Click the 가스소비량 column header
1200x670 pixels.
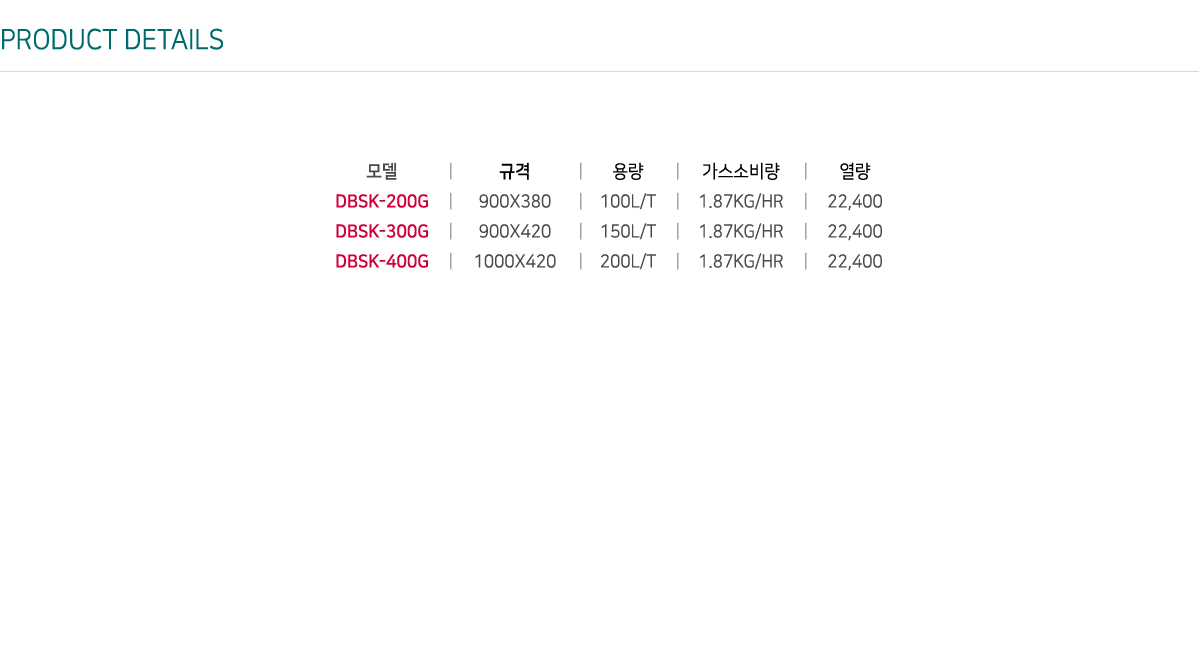pyautogui.click(x=741, y=171)
